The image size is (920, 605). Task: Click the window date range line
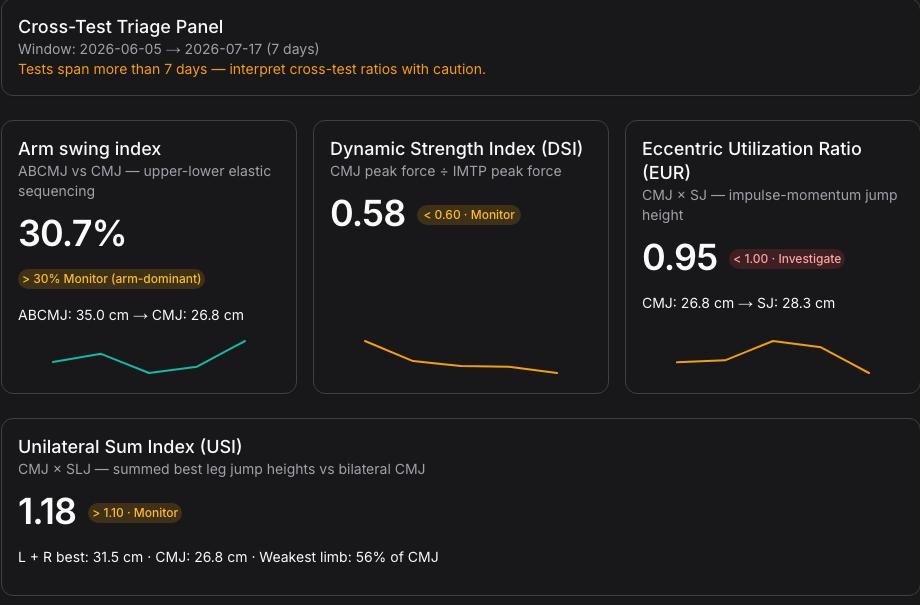coord(168,49)
